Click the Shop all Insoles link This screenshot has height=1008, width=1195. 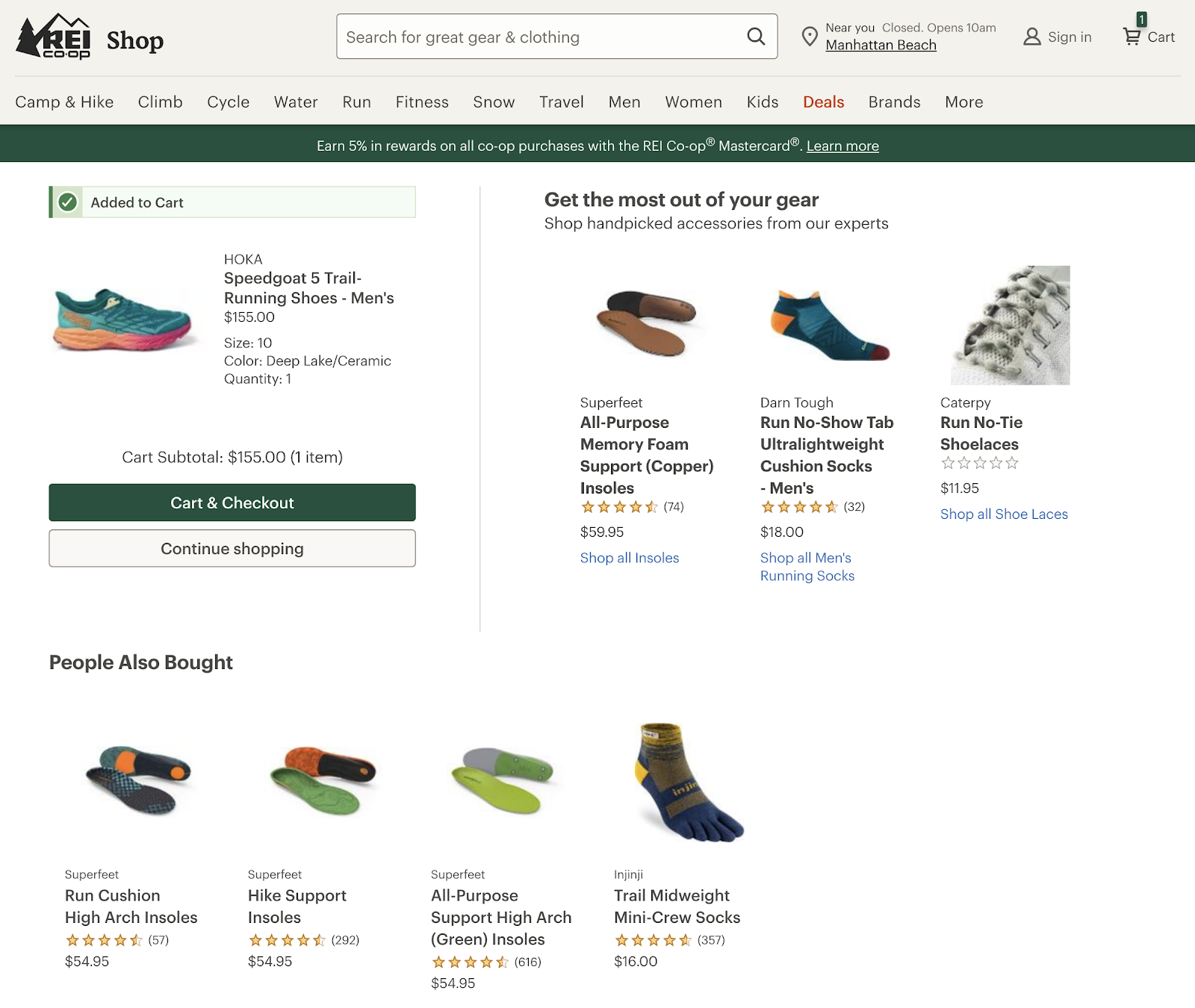click(x=629, y=558)
